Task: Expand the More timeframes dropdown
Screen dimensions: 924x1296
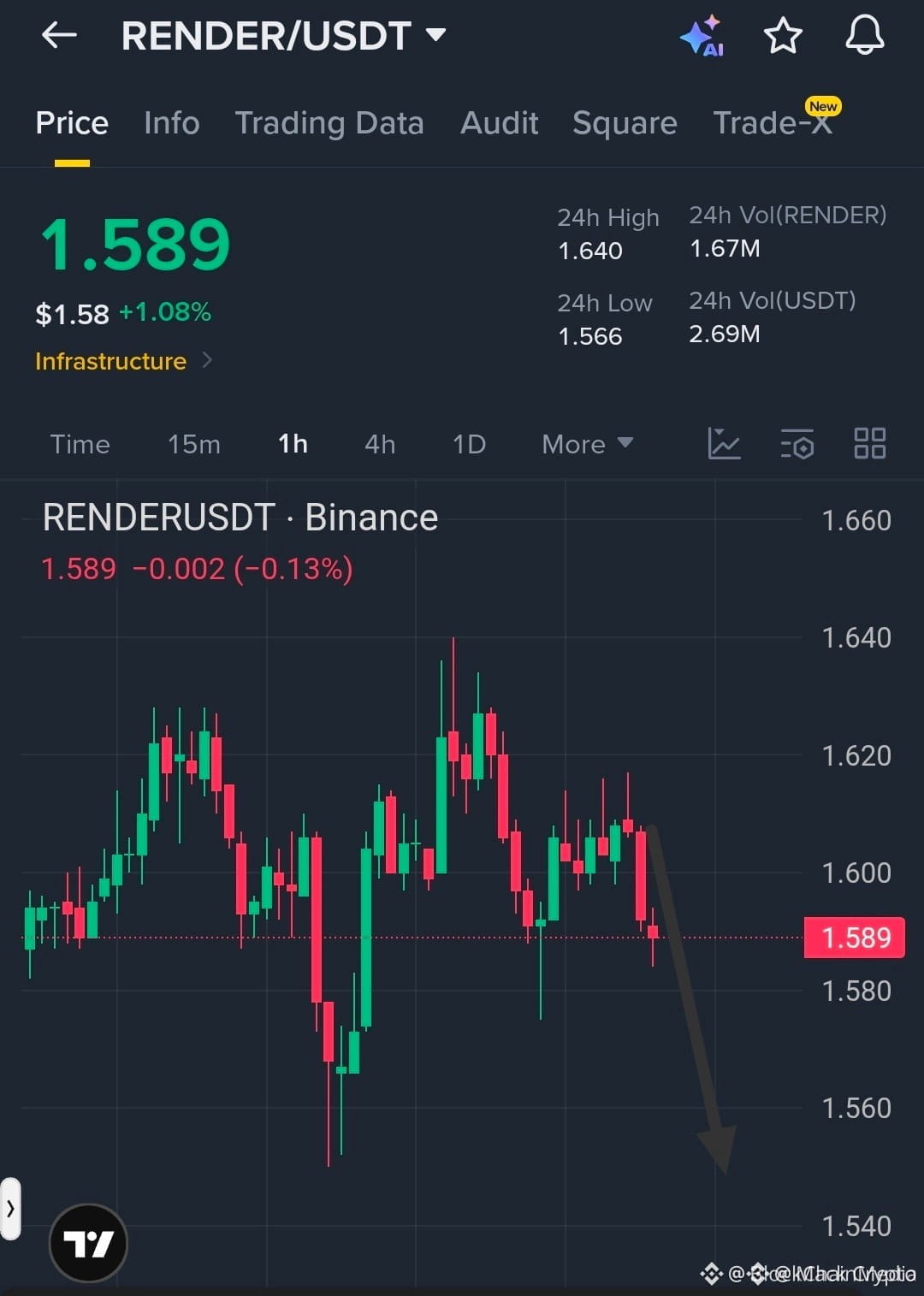Action: (x=587, y=444)
